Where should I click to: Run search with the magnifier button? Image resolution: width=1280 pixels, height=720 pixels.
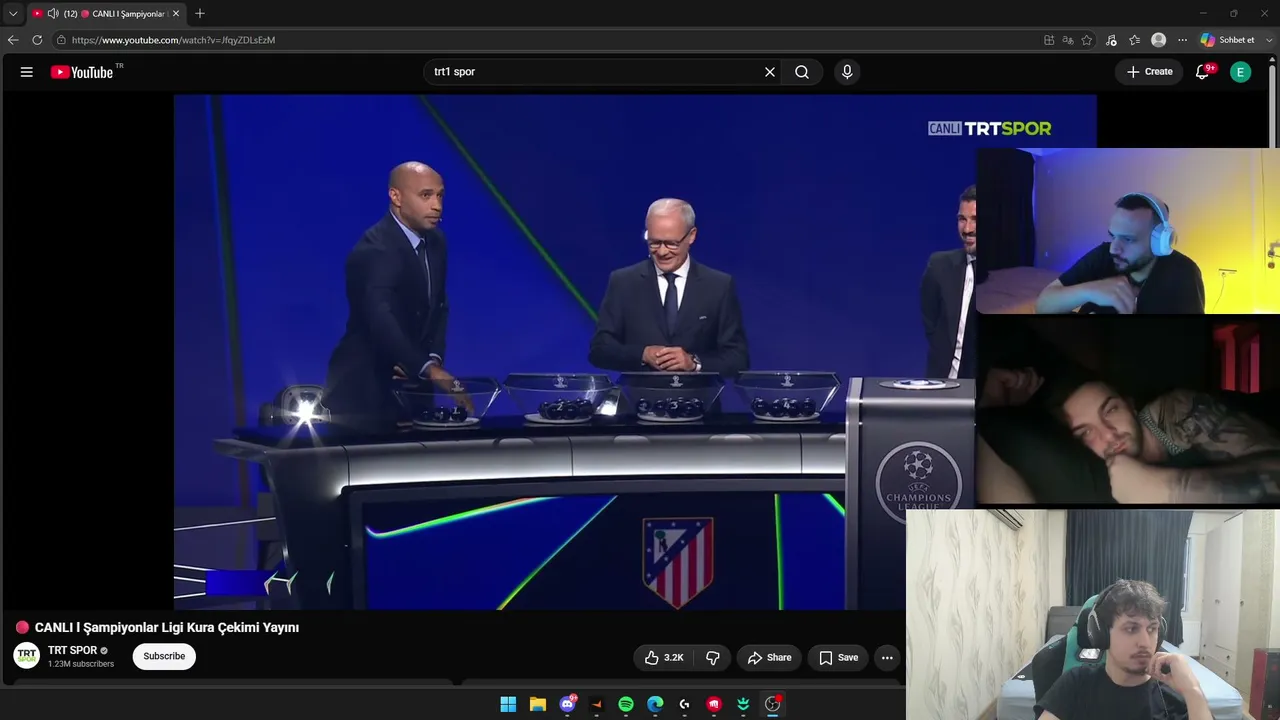click(802, 72)
